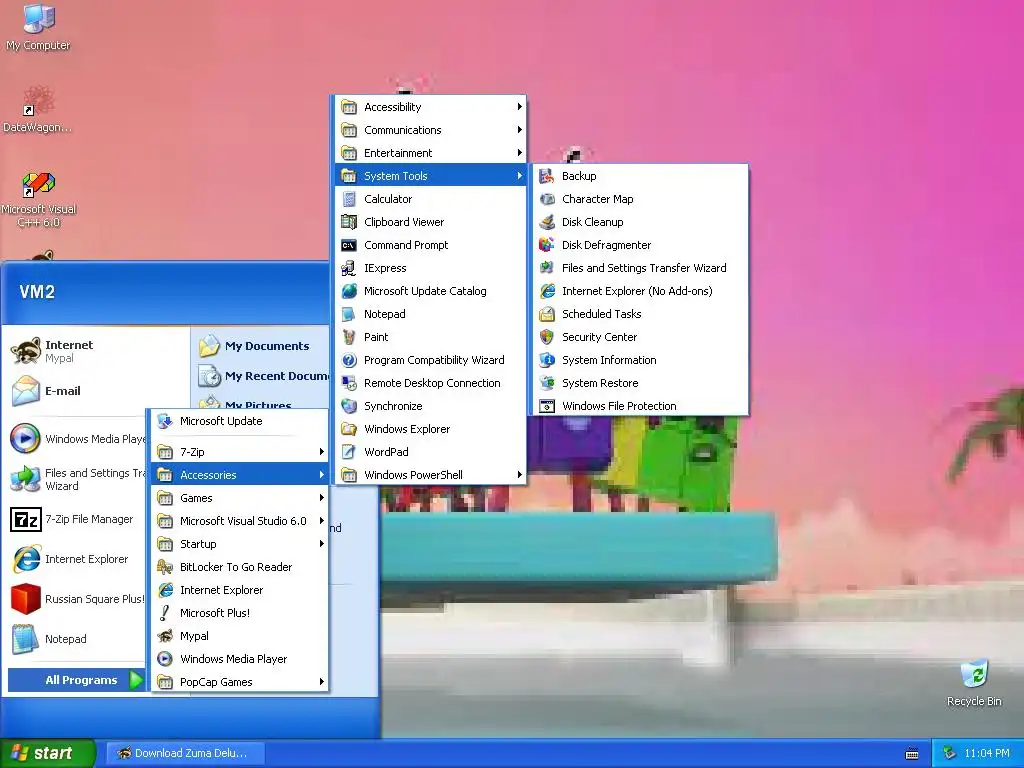Open the DataWagon desktop shortcut

tap(38, 109)
